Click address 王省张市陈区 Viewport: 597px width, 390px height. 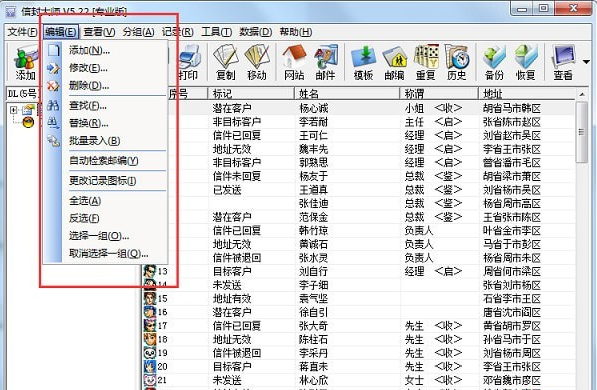point(512,217)
